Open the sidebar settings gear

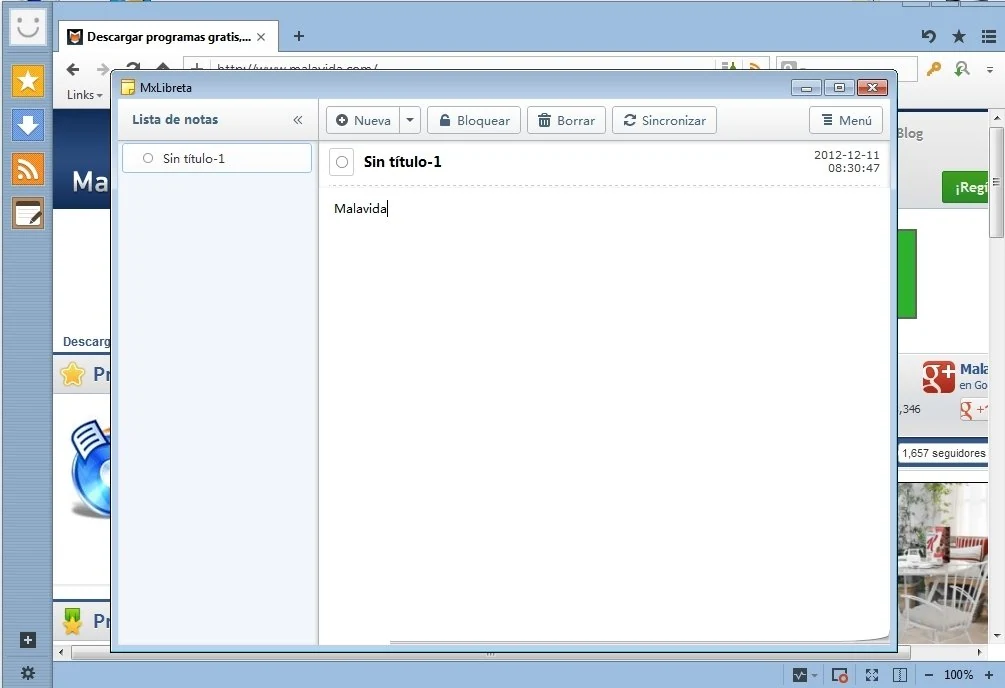point(28,673)
